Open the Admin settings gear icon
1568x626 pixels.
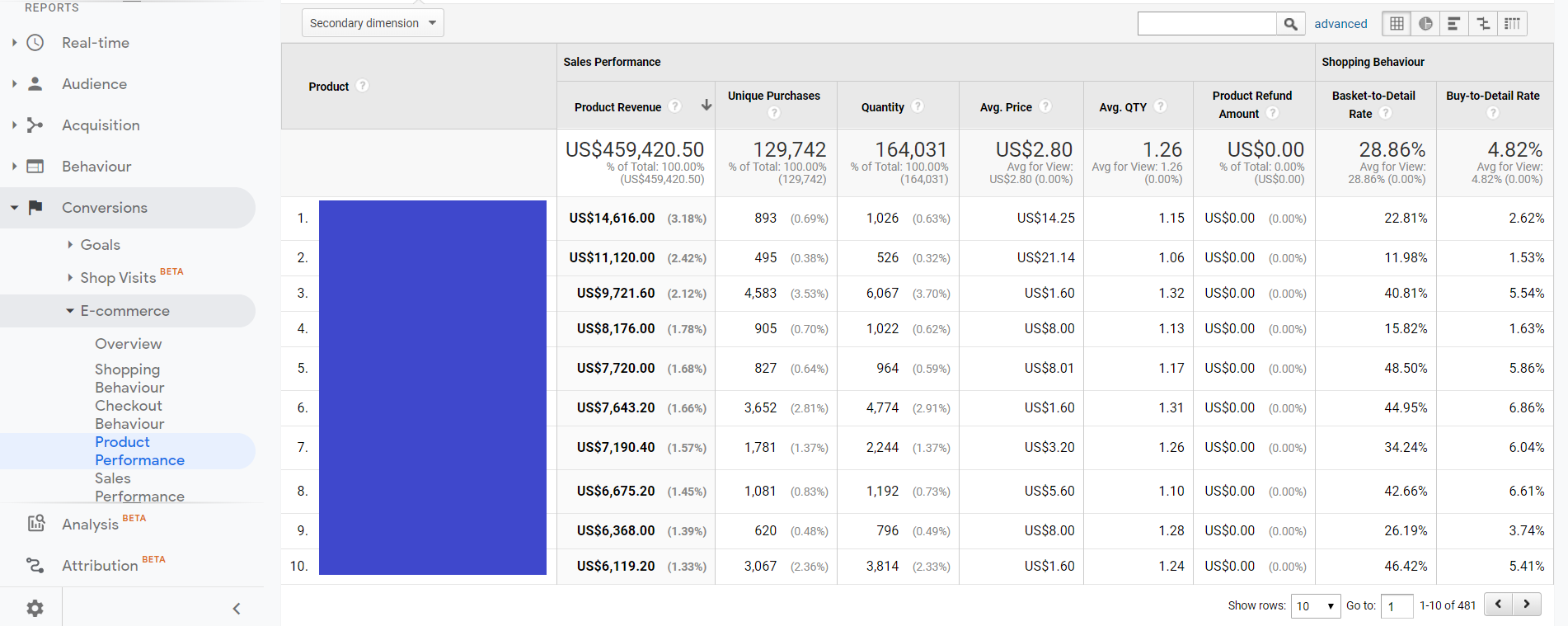click(x=35, y=609)
